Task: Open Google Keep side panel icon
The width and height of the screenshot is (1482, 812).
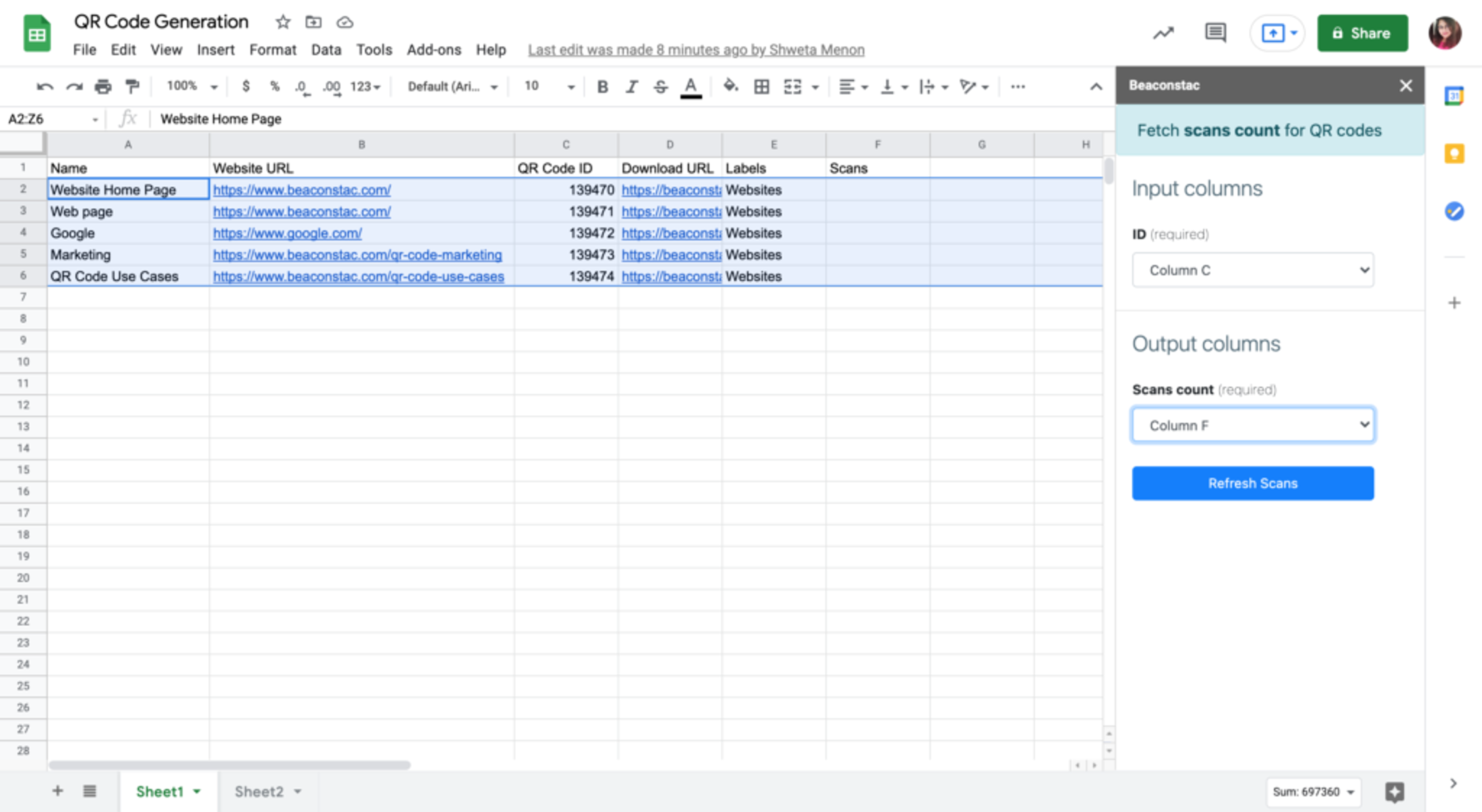Action: coord(1454,154)
